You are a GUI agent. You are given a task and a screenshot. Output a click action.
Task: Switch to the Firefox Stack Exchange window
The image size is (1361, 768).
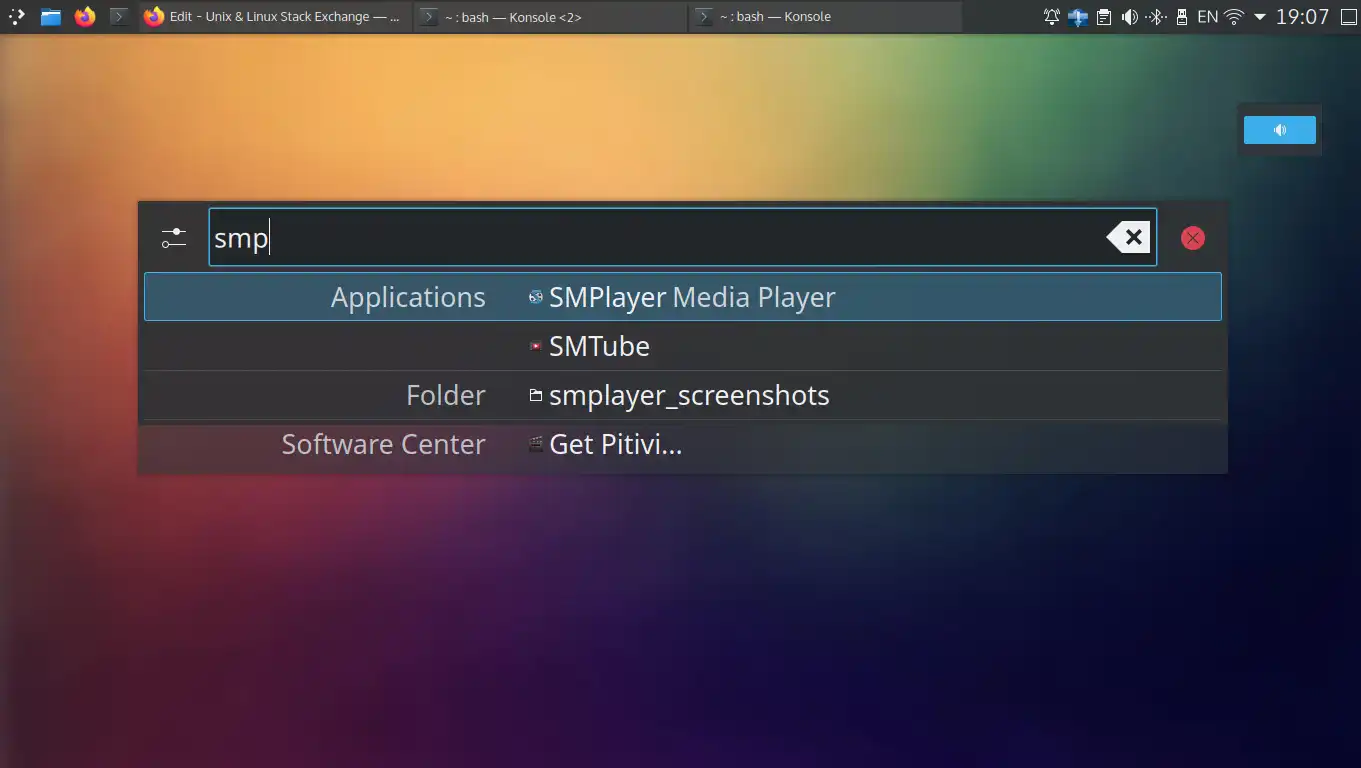[275, 17]
